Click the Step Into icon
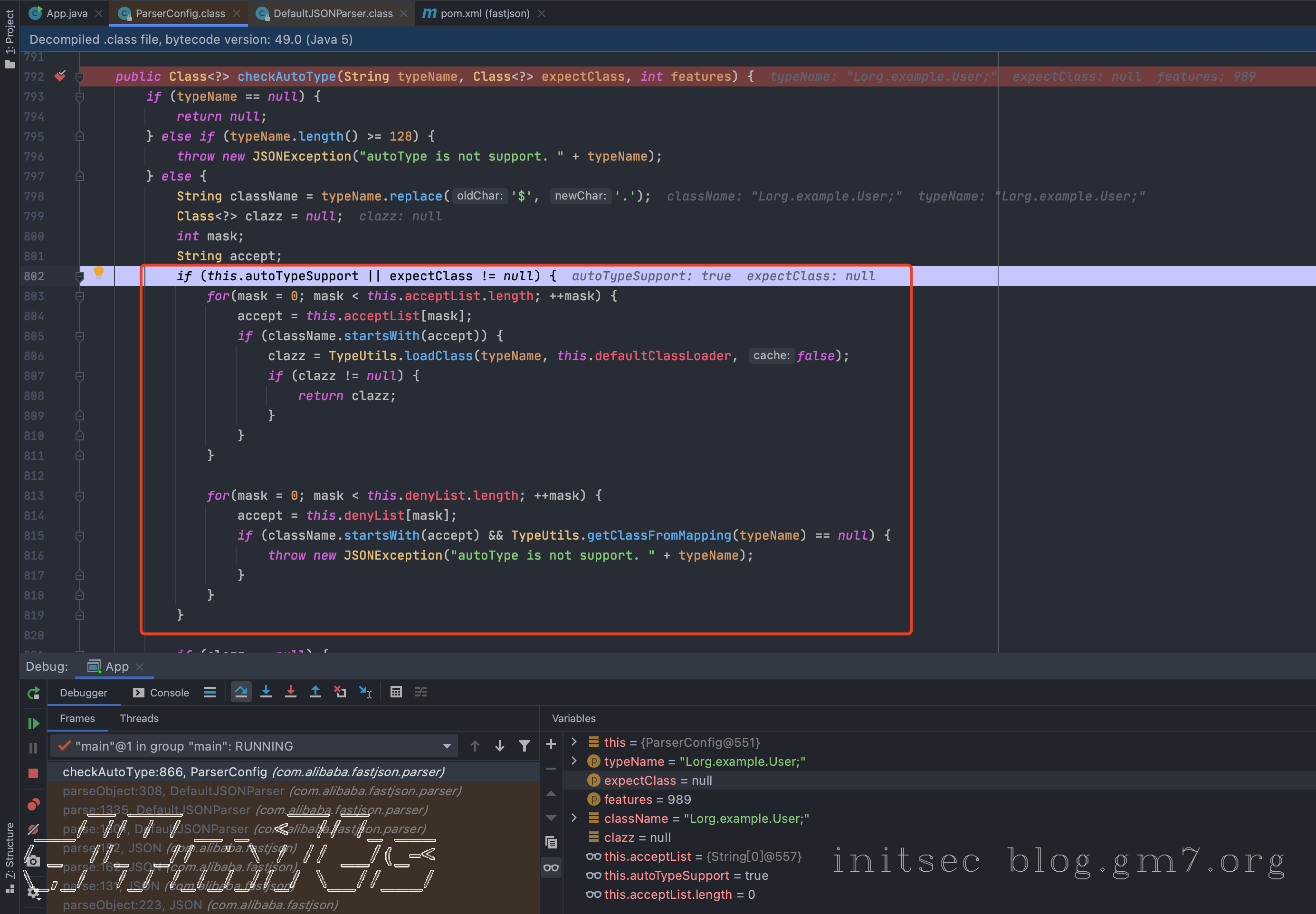Image resolution: width=1316 pixels, height=914 pixels. tap(266, 692)
